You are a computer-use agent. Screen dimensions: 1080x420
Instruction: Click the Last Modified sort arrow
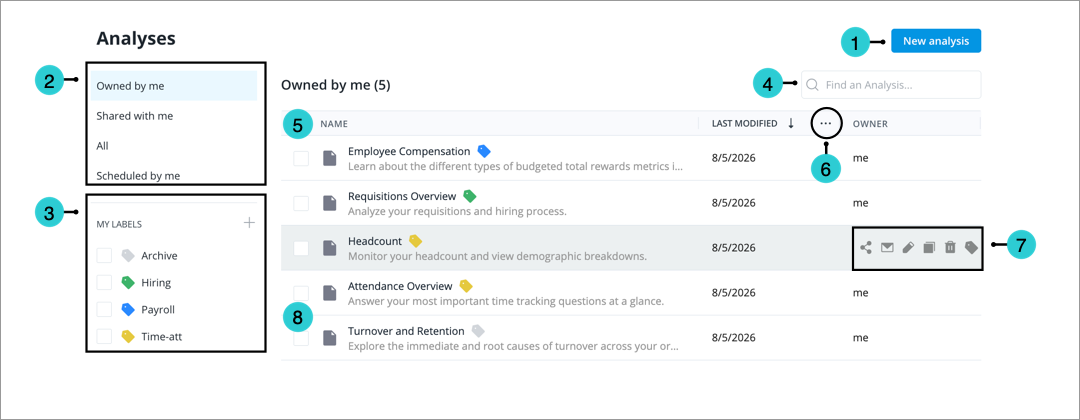click(791, 123)
